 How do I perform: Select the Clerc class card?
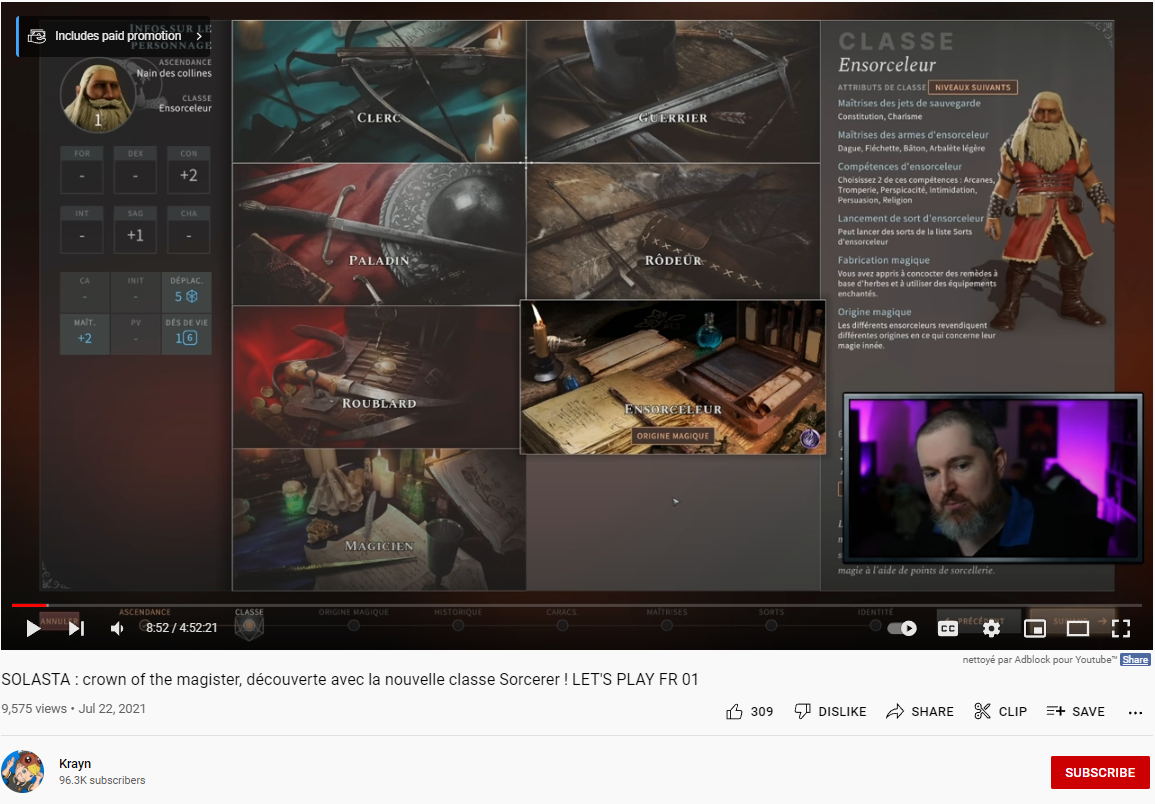pos(379,91)
